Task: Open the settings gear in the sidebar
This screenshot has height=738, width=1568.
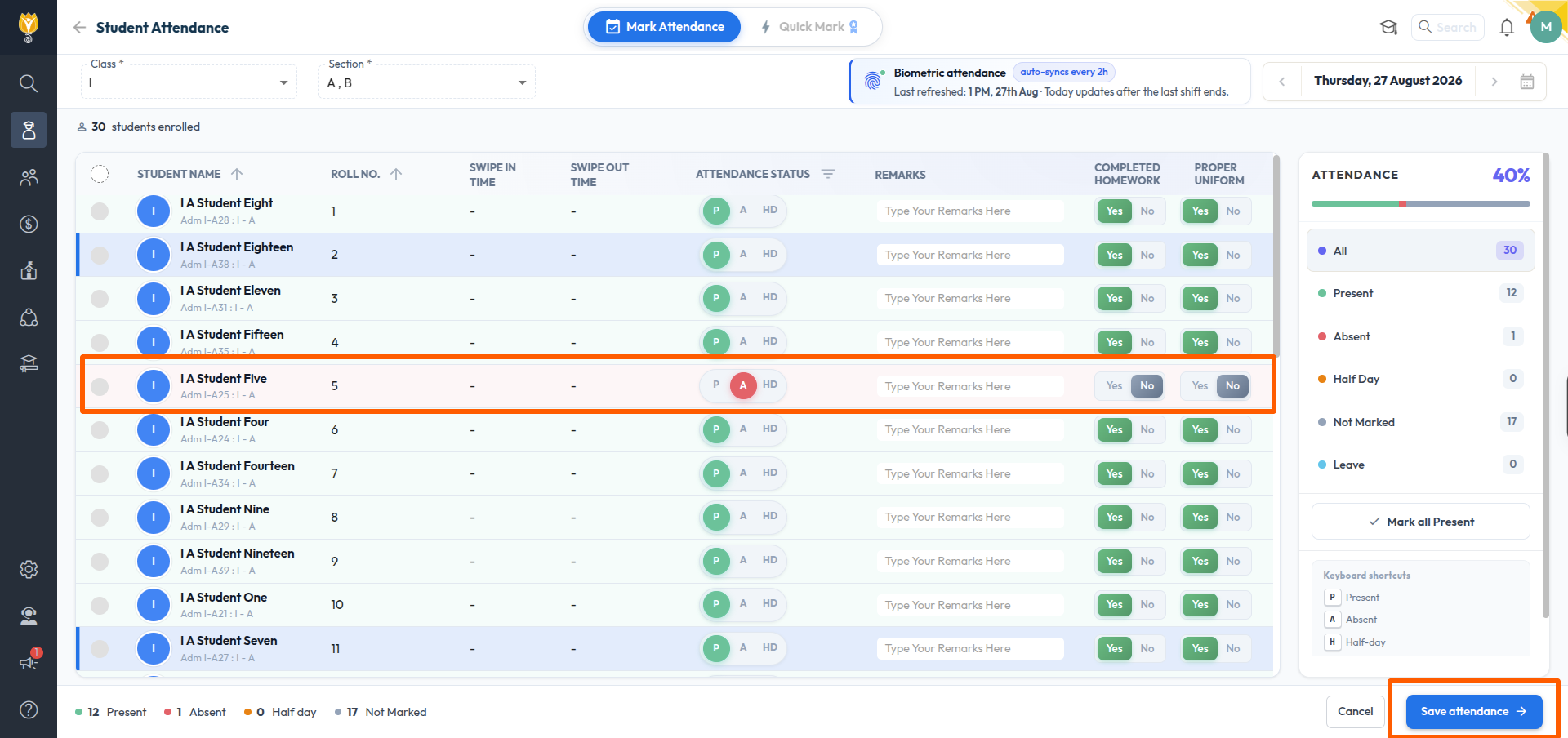Action: (x=29, y=569)
